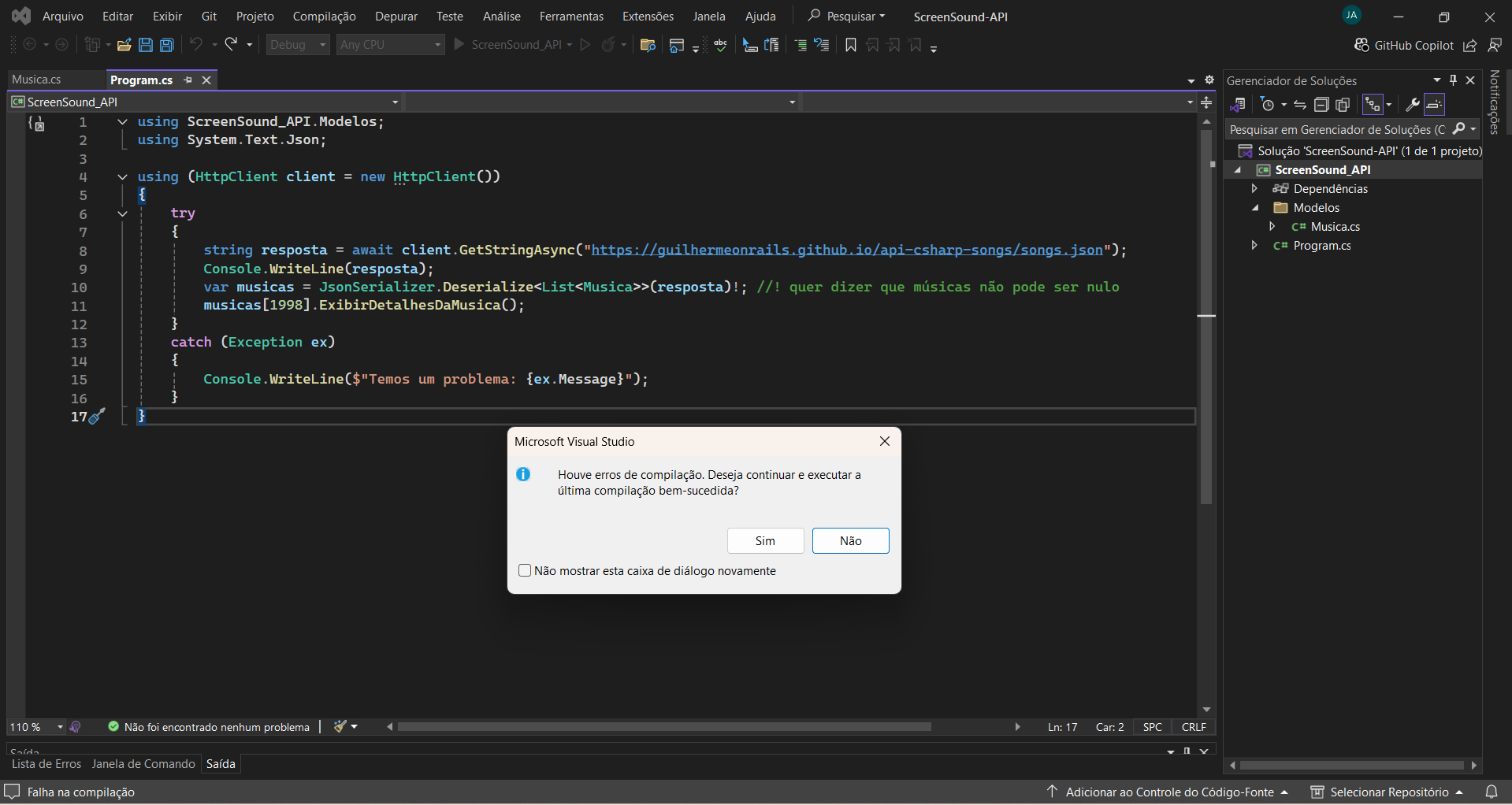Open Solution Explorer properties wrench icon
Screen dimensions: 1512x805
pyautogui.click(x=1413, y=105)
